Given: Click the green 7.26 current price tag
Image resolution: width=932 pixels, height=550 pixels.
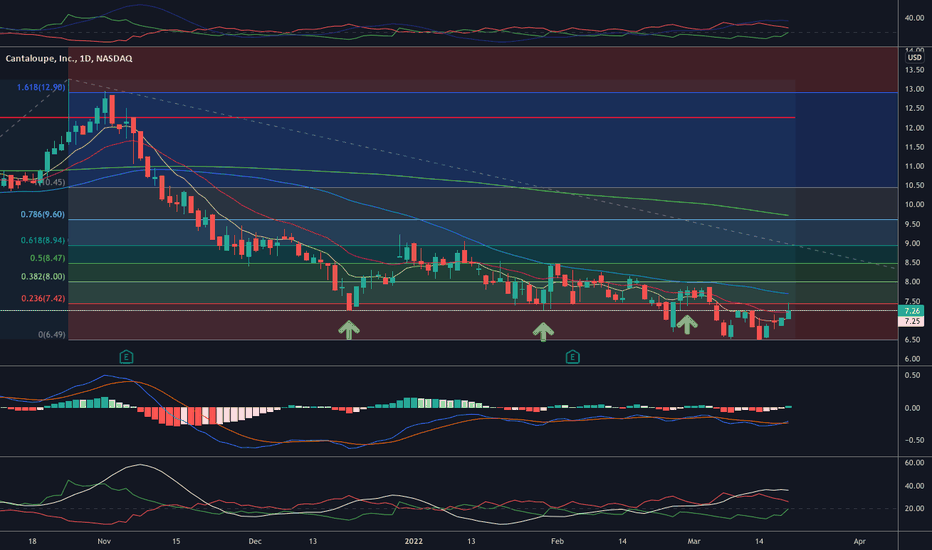Looking at the screenshot, I should (x=912, y=311).
